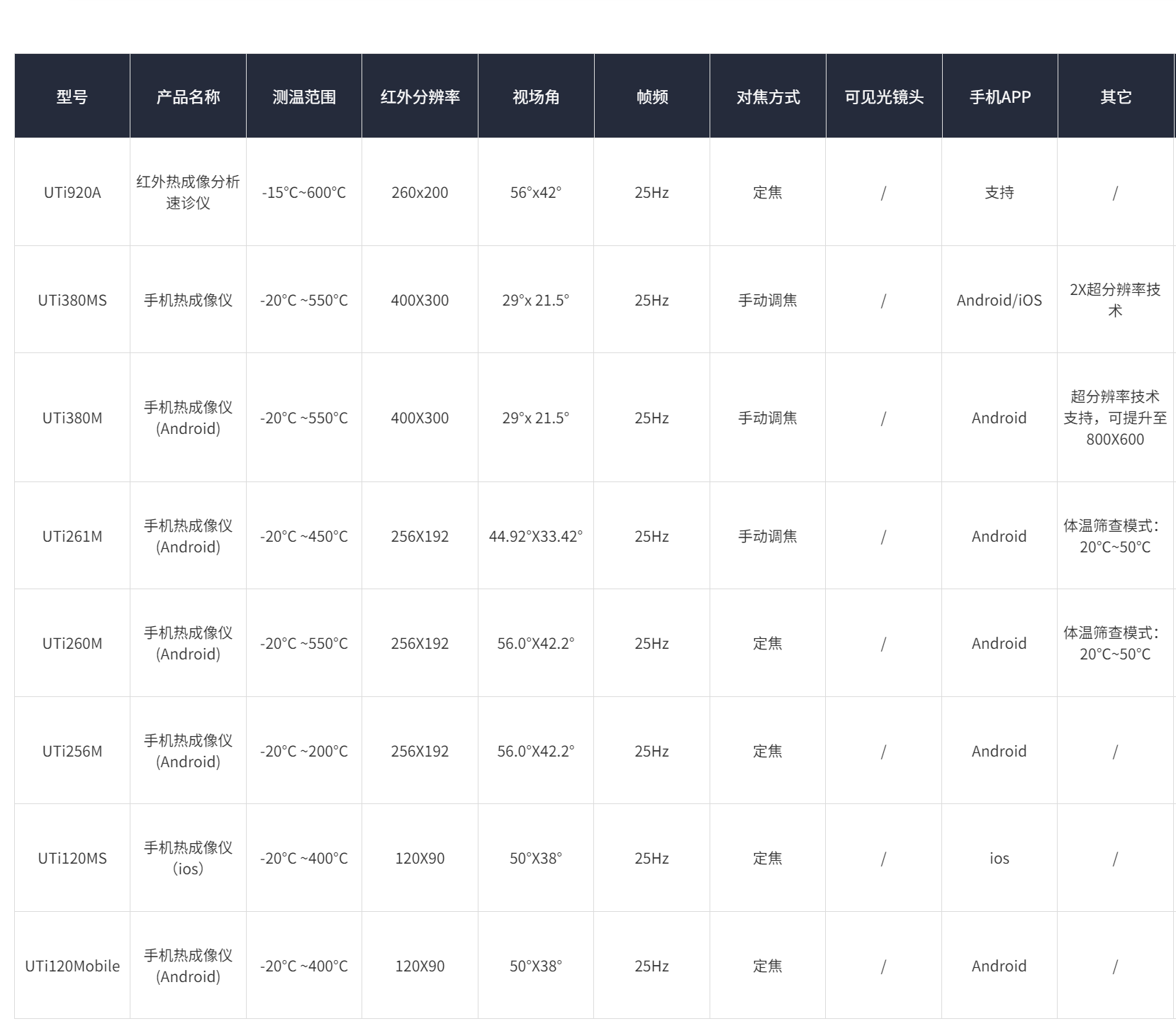Select the UTi120MS model cell
1176x1031 pixels.
(72, 859)
